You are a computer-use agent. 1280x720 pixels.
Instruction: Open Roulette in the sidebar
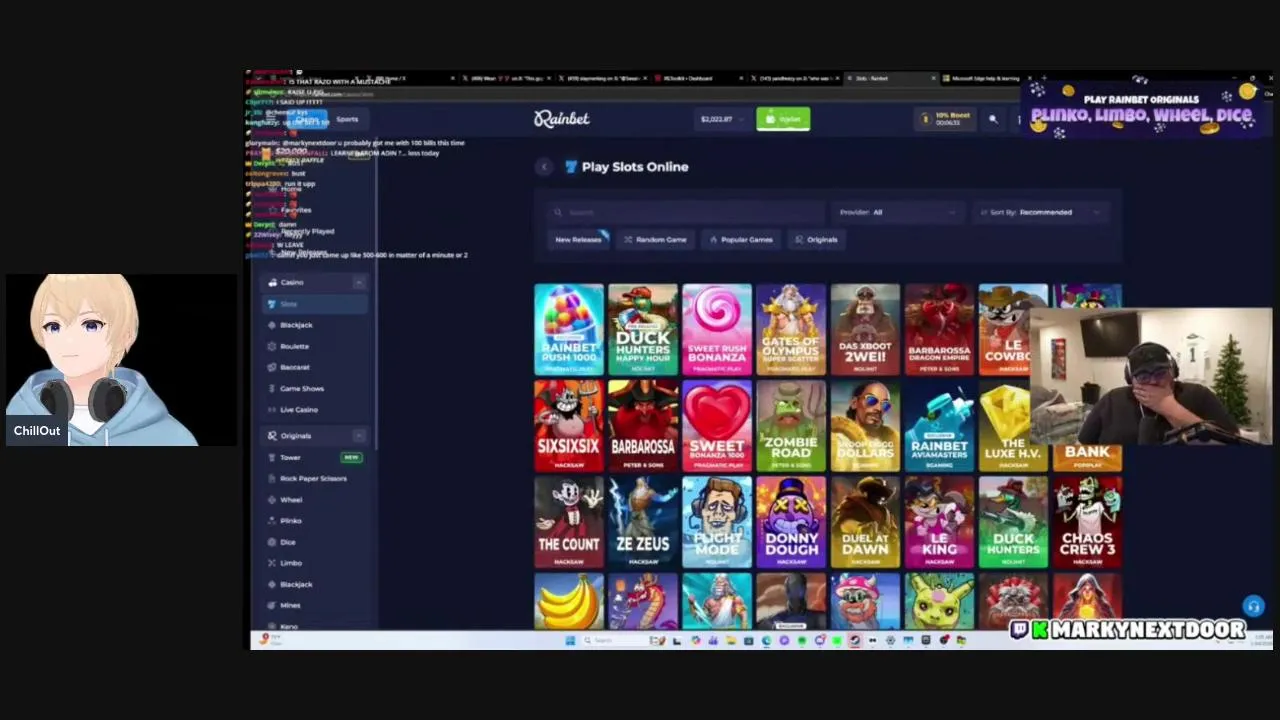pos(294,346)
